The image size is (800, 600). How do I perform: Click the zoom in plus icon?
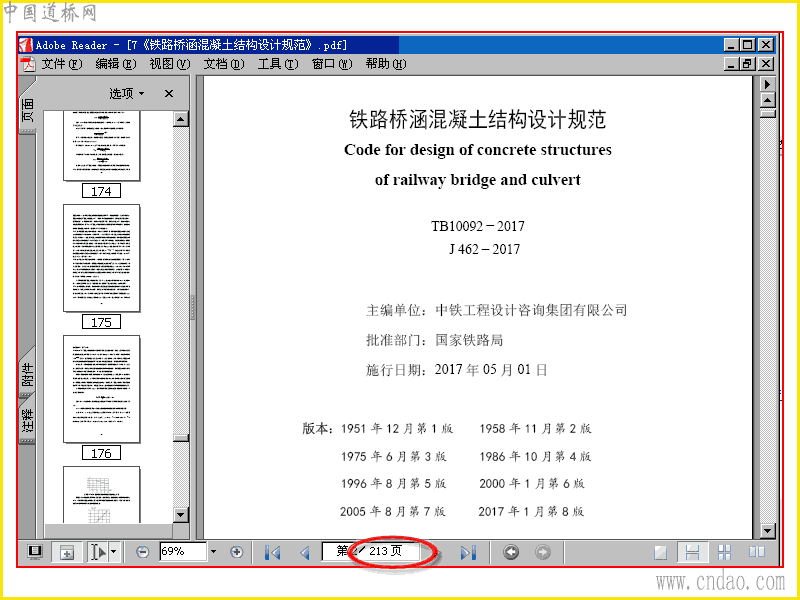(236, 552)
